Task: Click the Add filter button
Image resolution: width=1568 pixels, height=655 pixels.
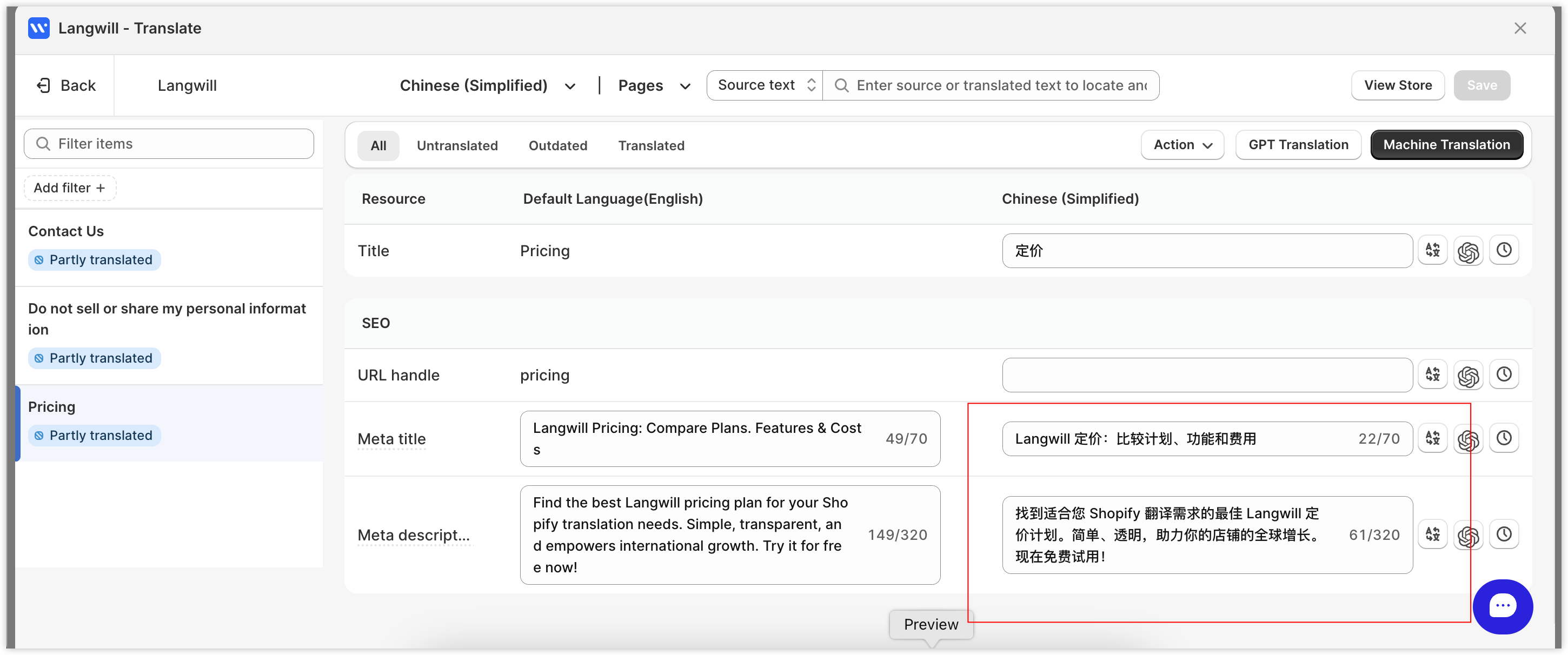Action: click(x=70, y=188)
